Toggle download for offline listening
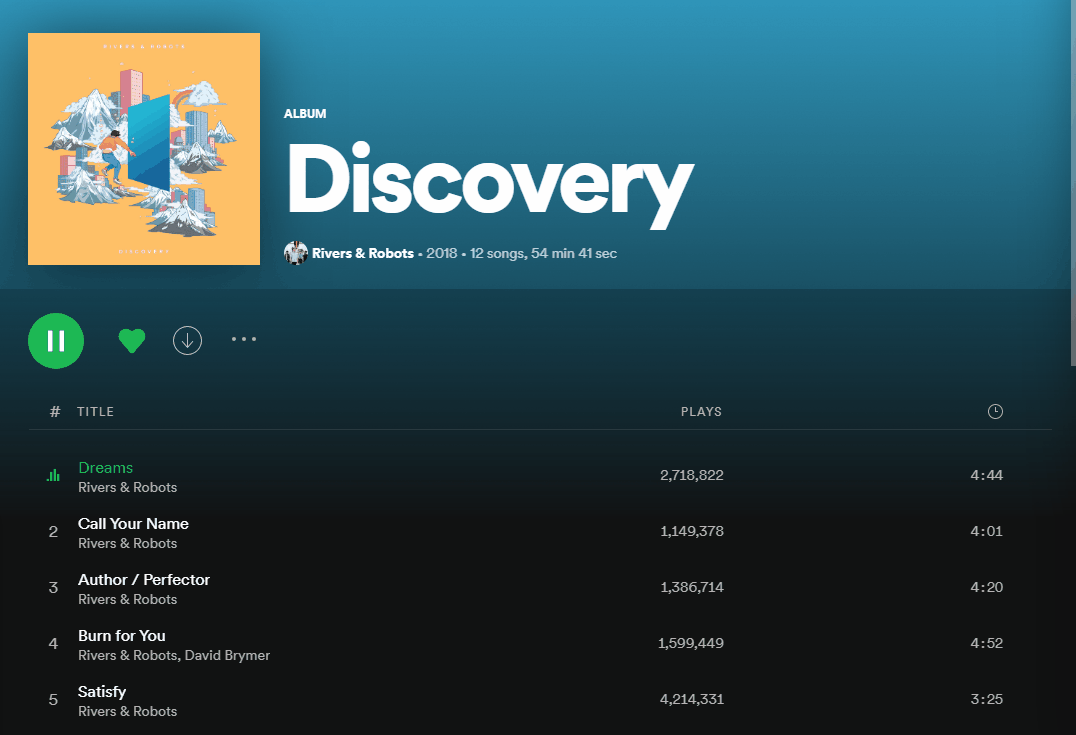The width and height of the screenshot is (1076, 735). [187, 340]
